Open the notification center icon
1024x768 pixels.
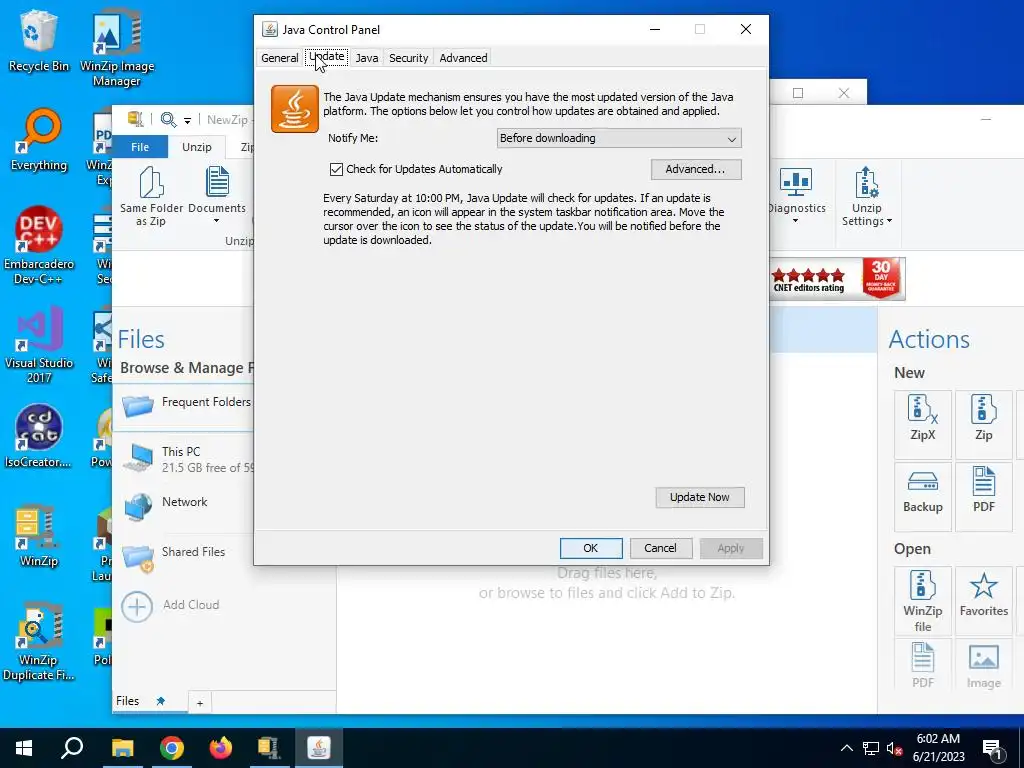(x=993, y=749)
